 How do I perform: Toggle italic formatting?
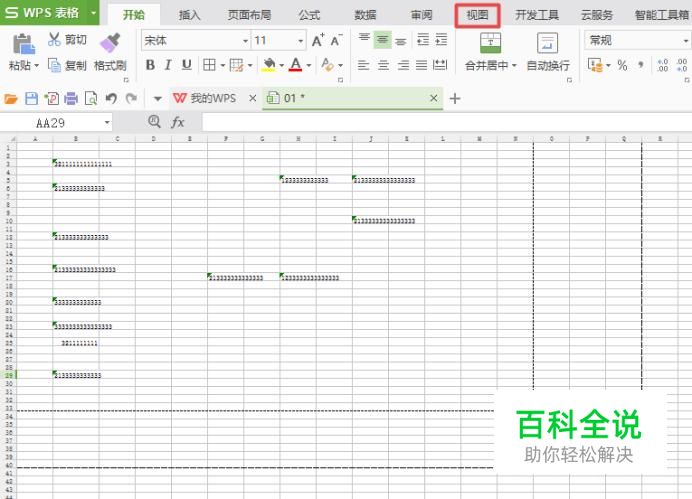point(168,65)
